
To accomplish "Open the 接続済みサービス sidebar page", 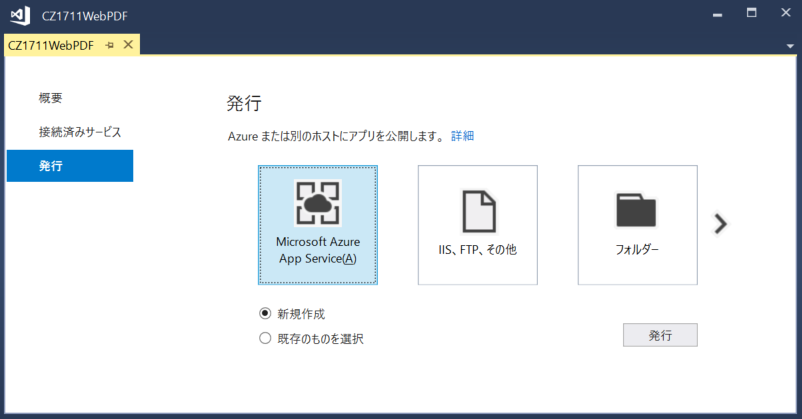I will click(80, 132).
